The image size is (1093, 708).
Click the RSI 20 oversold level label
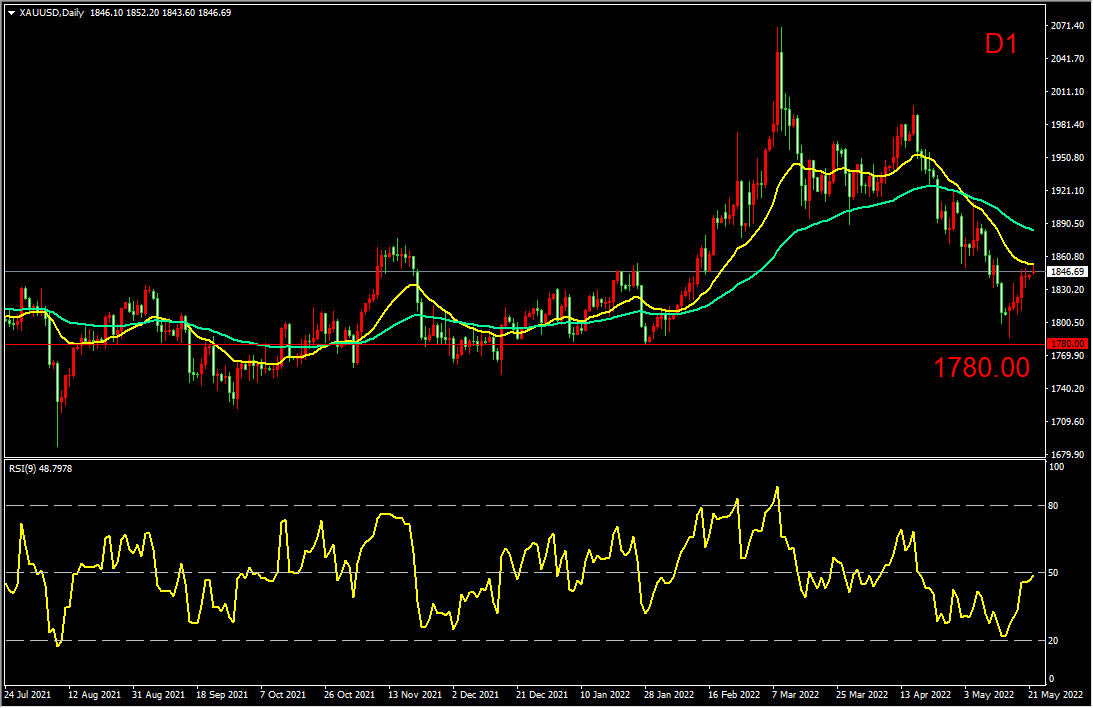point(1053,640)
